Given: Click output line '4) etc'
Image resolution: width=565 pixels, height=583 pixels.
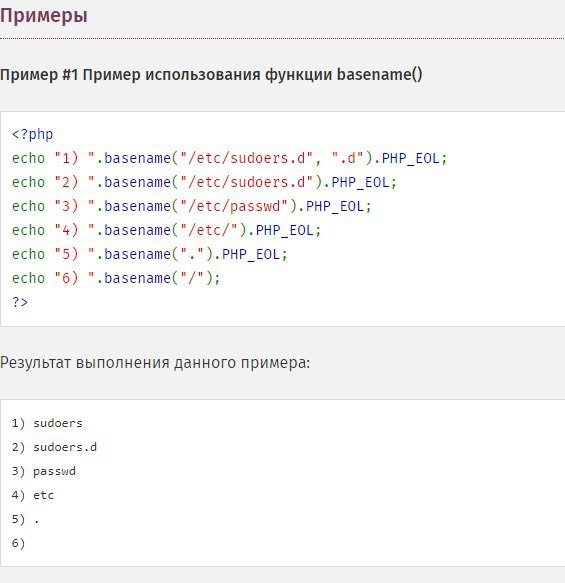Looking at the screenshot, I should click(x=33, y=495).
